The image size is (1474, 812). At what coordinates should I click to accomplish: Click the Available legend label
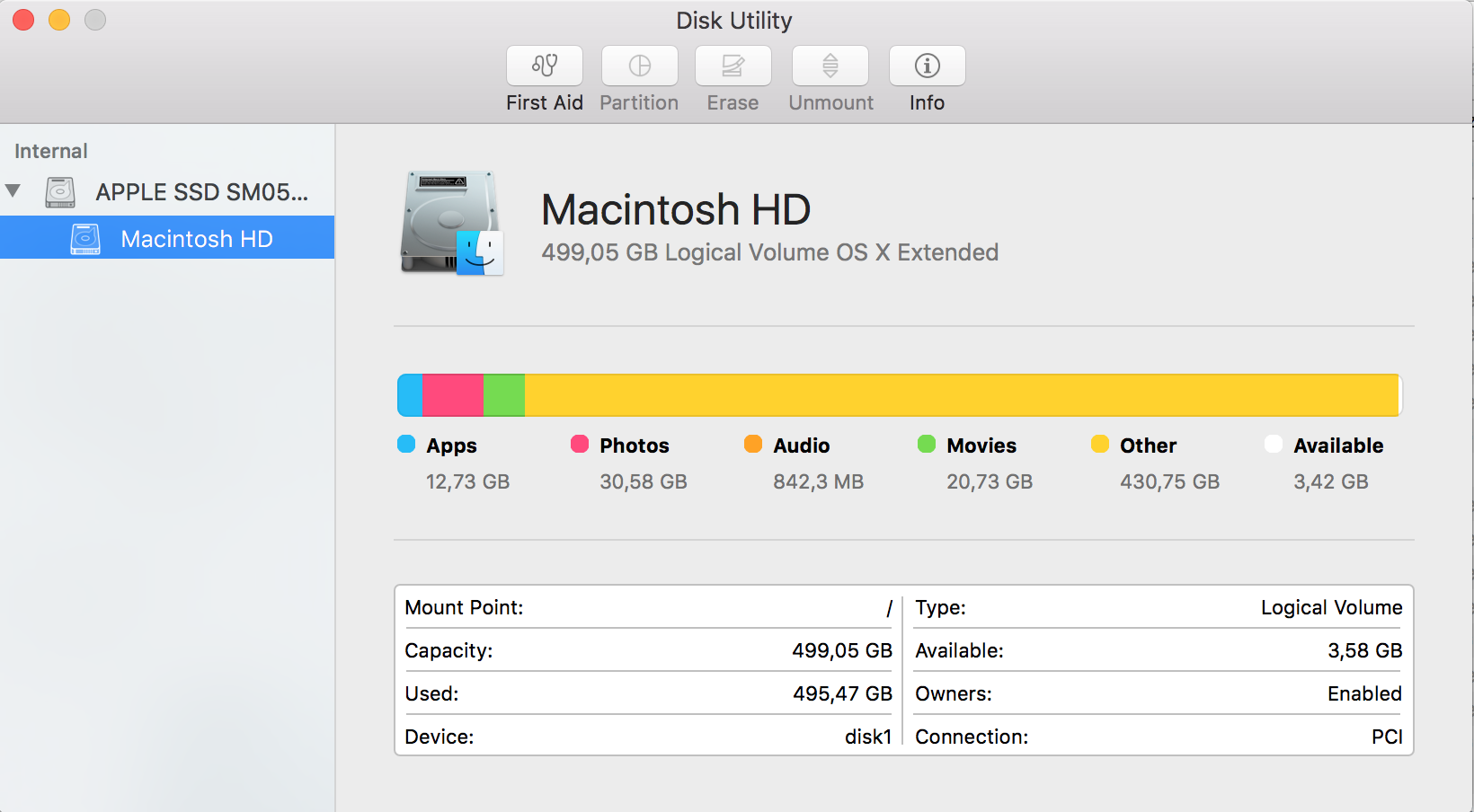coord(1338,446)
